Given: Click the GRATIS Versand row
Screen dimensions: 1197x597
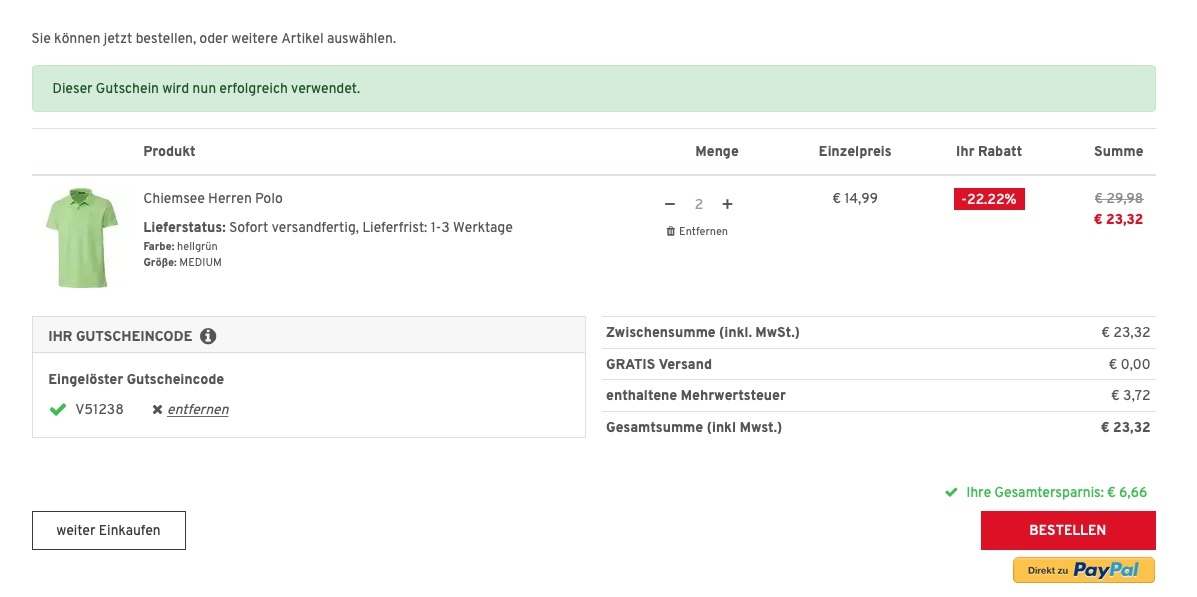Looking at the screenshot, I should click(878, 364).
